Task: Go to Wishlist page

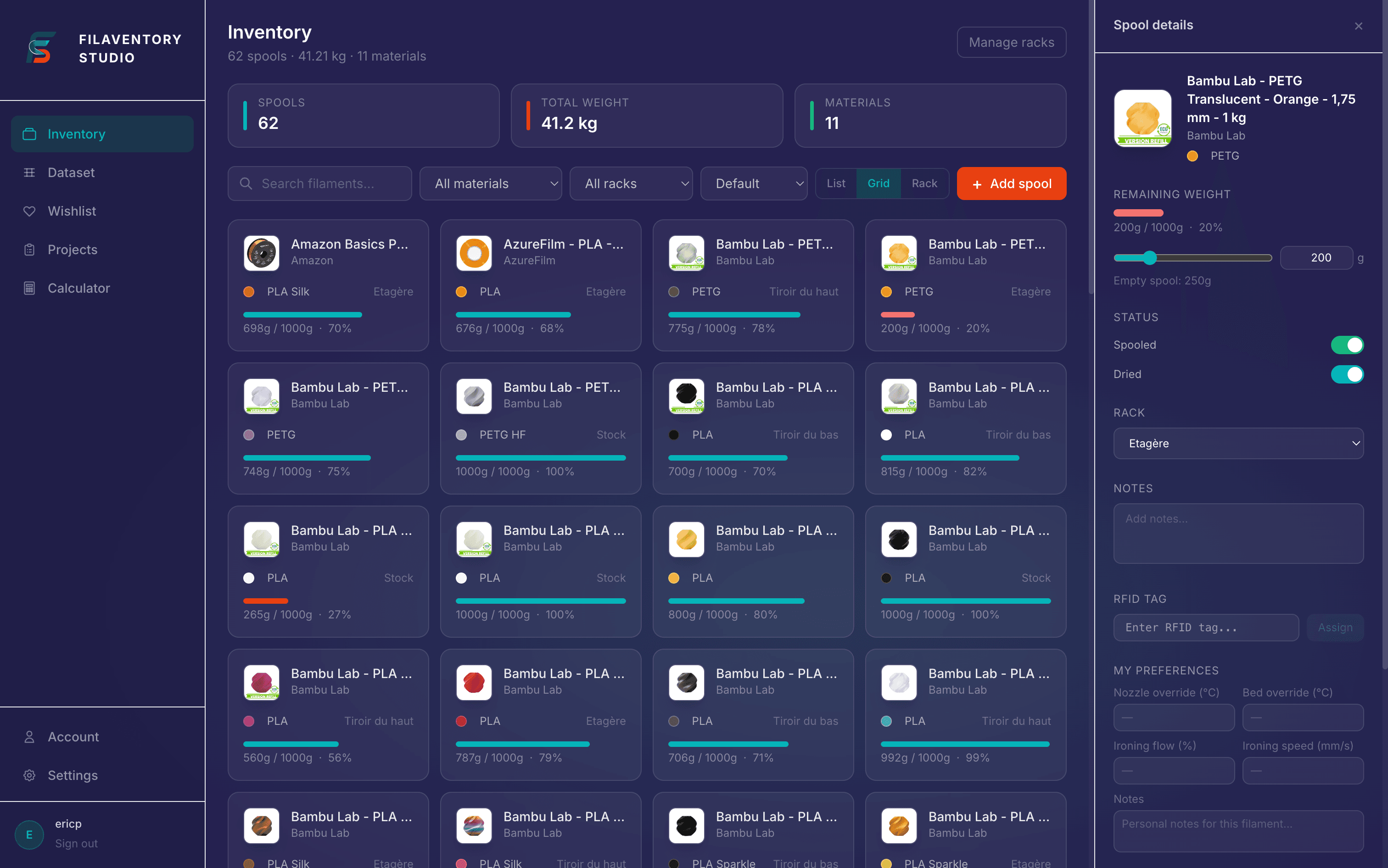Action: tap(102, 211)
